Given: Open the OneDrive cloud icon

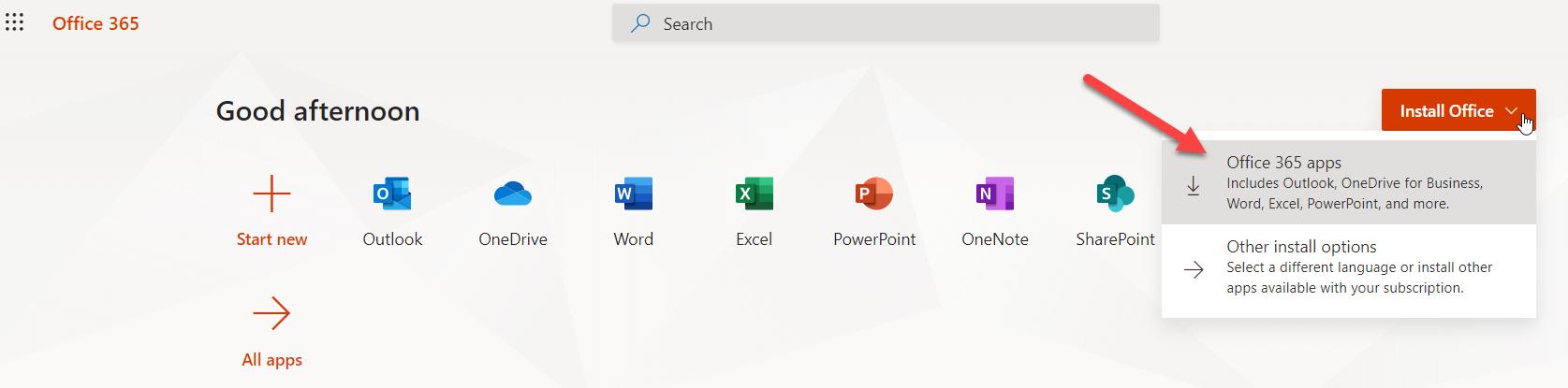Looking at the screenshot, I should (x=513, y=194).
